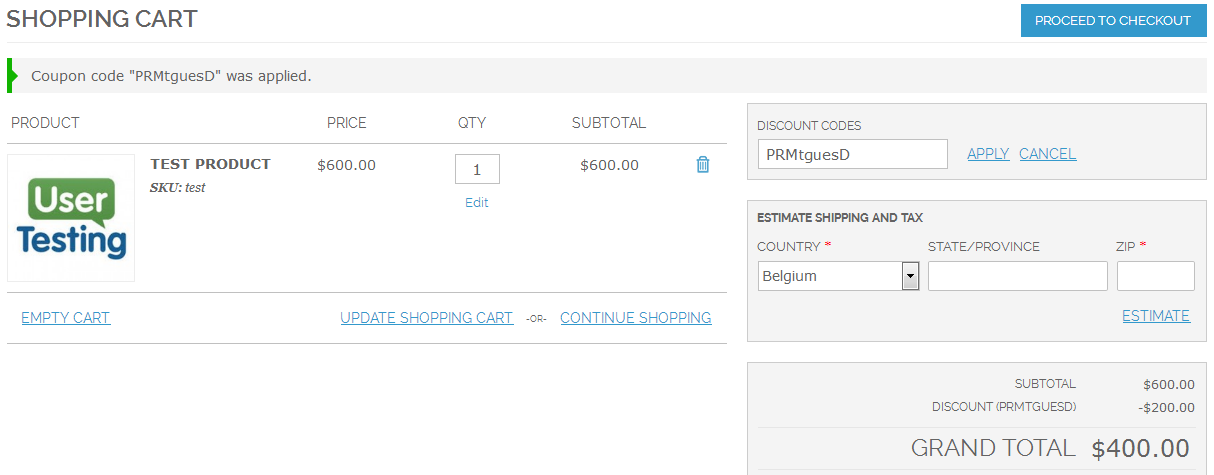This screenshot has width=1214, height=475.
Task: Click the ZIP code input field
Action: point(1155,276)
